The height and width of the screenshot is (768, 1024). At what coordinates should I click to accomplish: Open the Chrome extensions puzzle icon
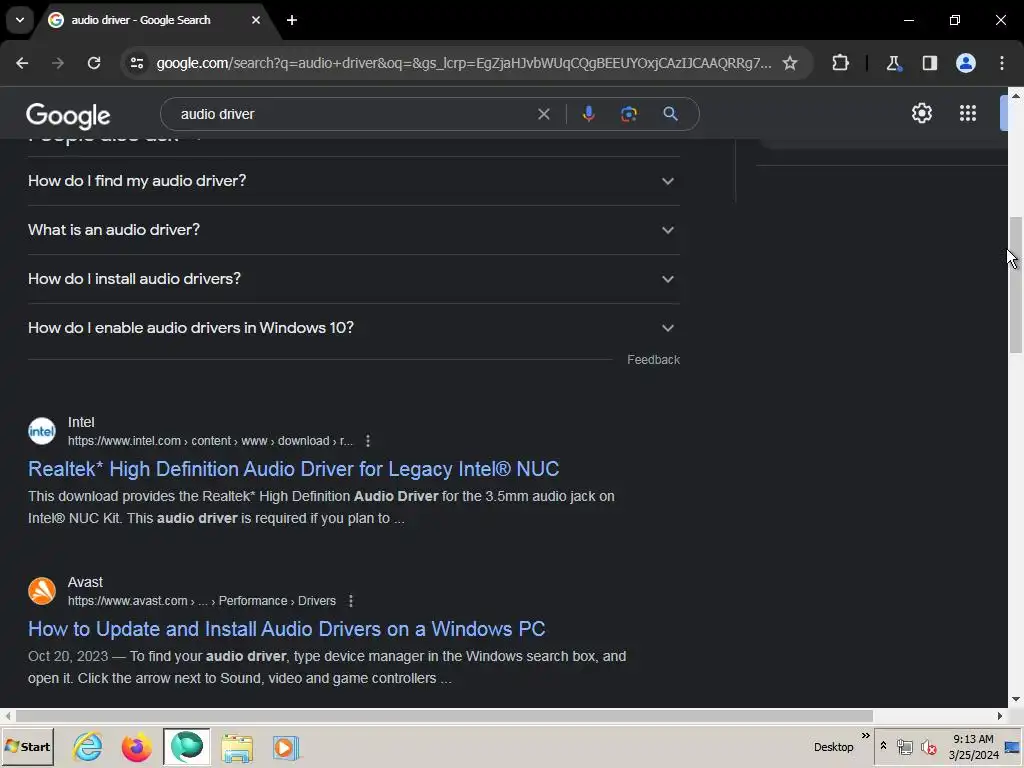pos(840,63)
